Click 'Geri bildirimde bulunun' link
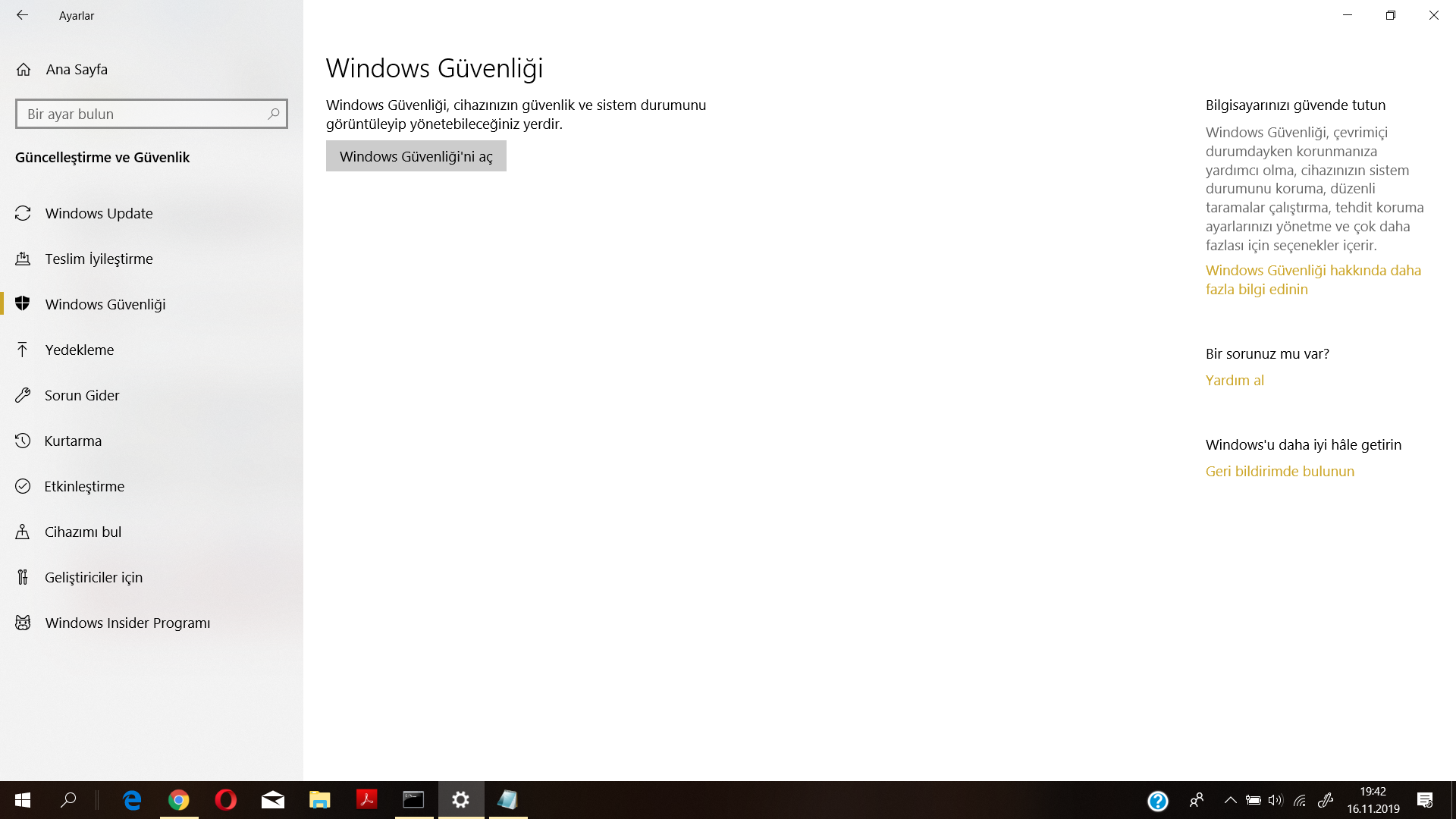Viewport: 1456px width, 819px height. (x=1280, y=471)
